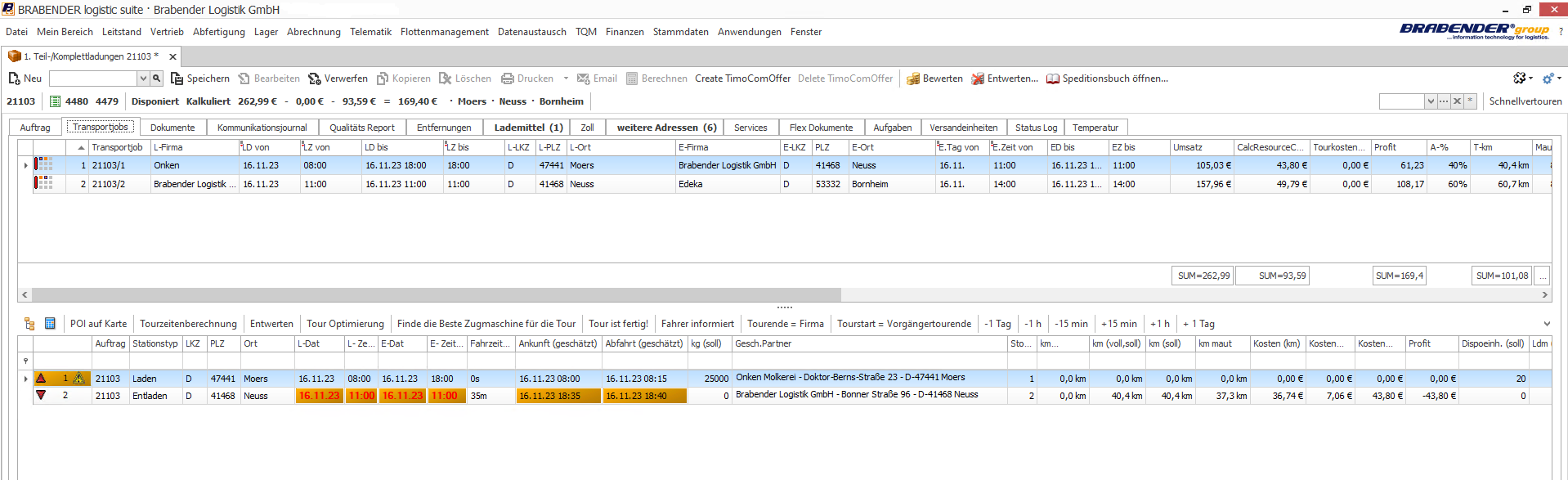Image resolution: width=1568 pixels, height=480 pixels.
Task: Click the red Entwerten icon in the top toolbar
Action: click(978, 79)
